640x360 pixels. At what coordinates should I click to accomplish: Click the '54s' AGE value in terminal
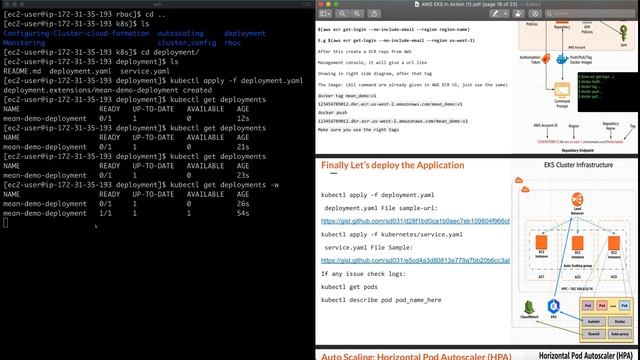(x=243, y=213)
